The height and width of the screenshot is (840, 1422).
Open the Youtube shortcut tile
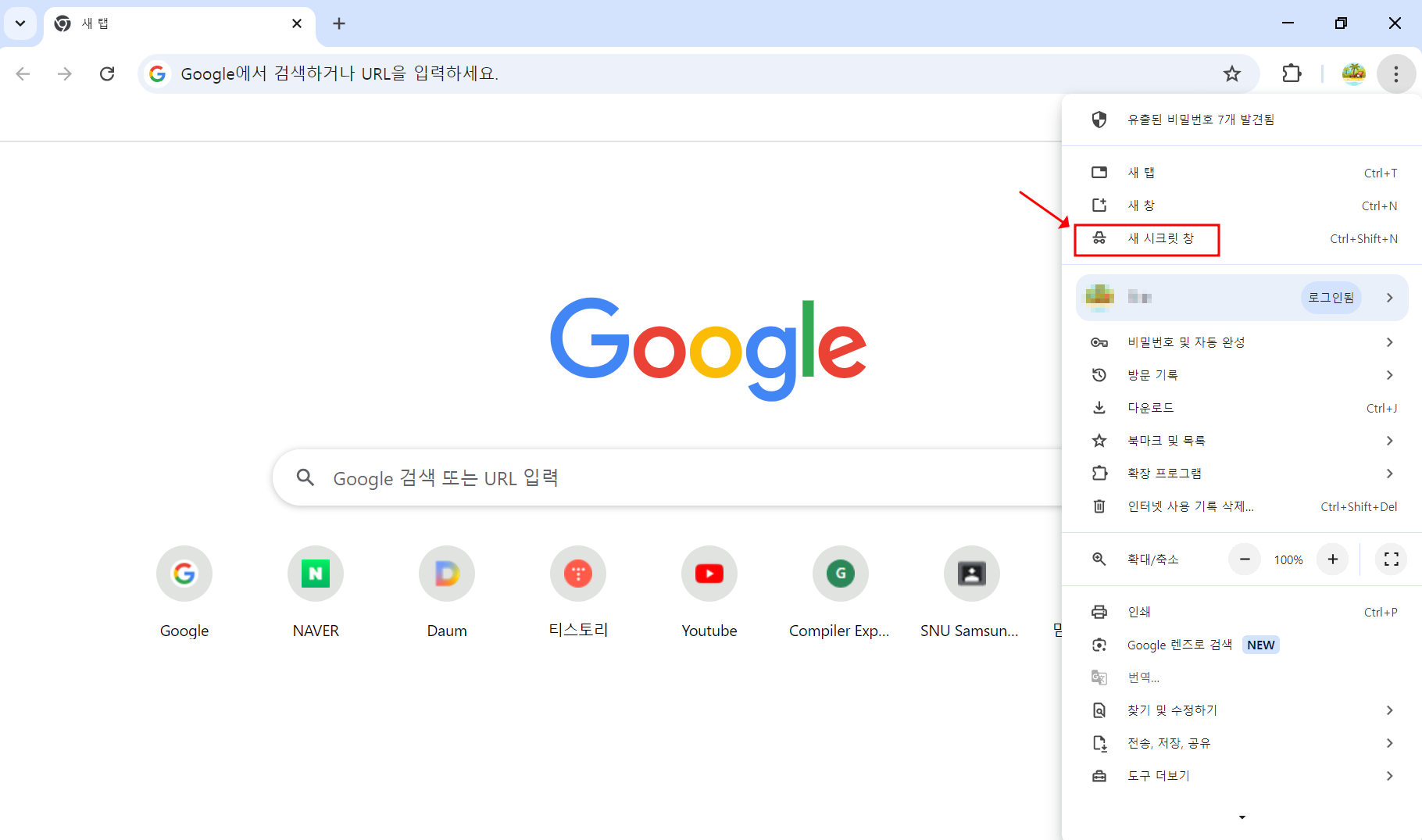[x=709, y=592]
